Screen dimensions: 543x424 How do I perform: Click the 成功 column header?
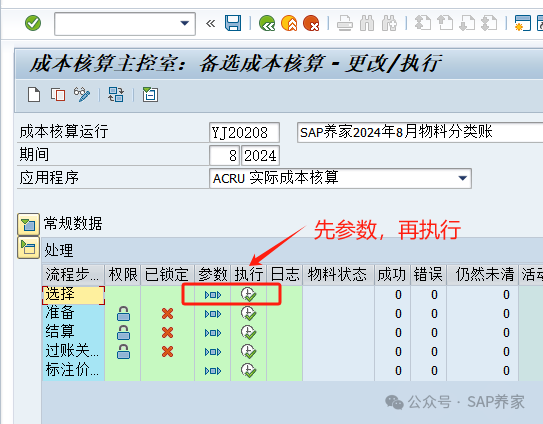coord(392,275)
